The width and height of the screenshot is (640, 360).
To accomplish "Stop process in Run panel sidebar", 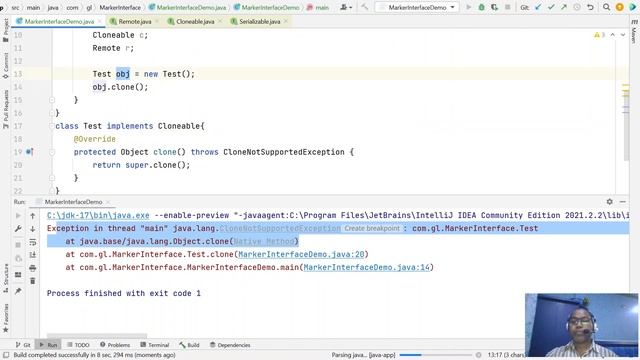I will pyautogui.click(x=18, y=245).
